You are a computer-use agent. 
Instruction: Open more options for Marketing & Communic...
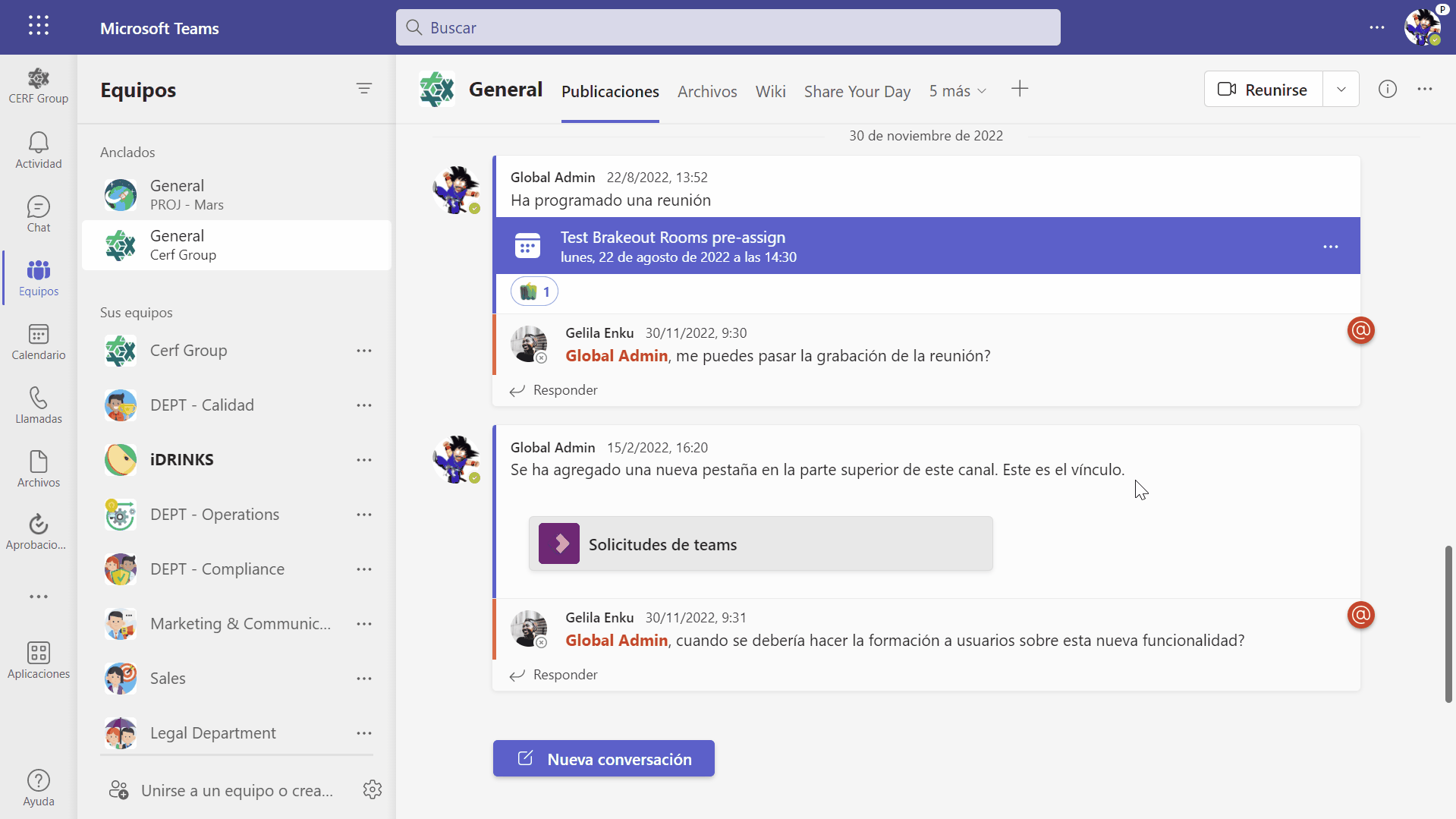tap(364, 624)
